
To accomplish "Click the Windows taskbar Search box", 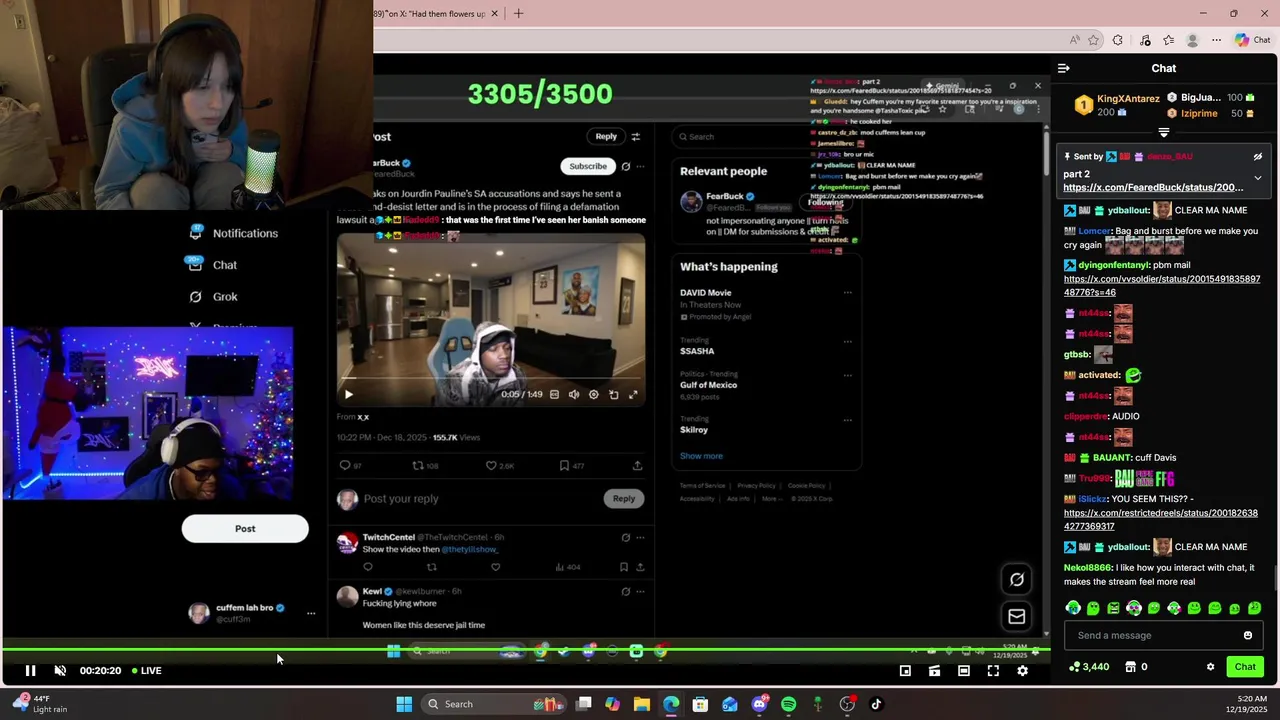I will tap(494, 704).
